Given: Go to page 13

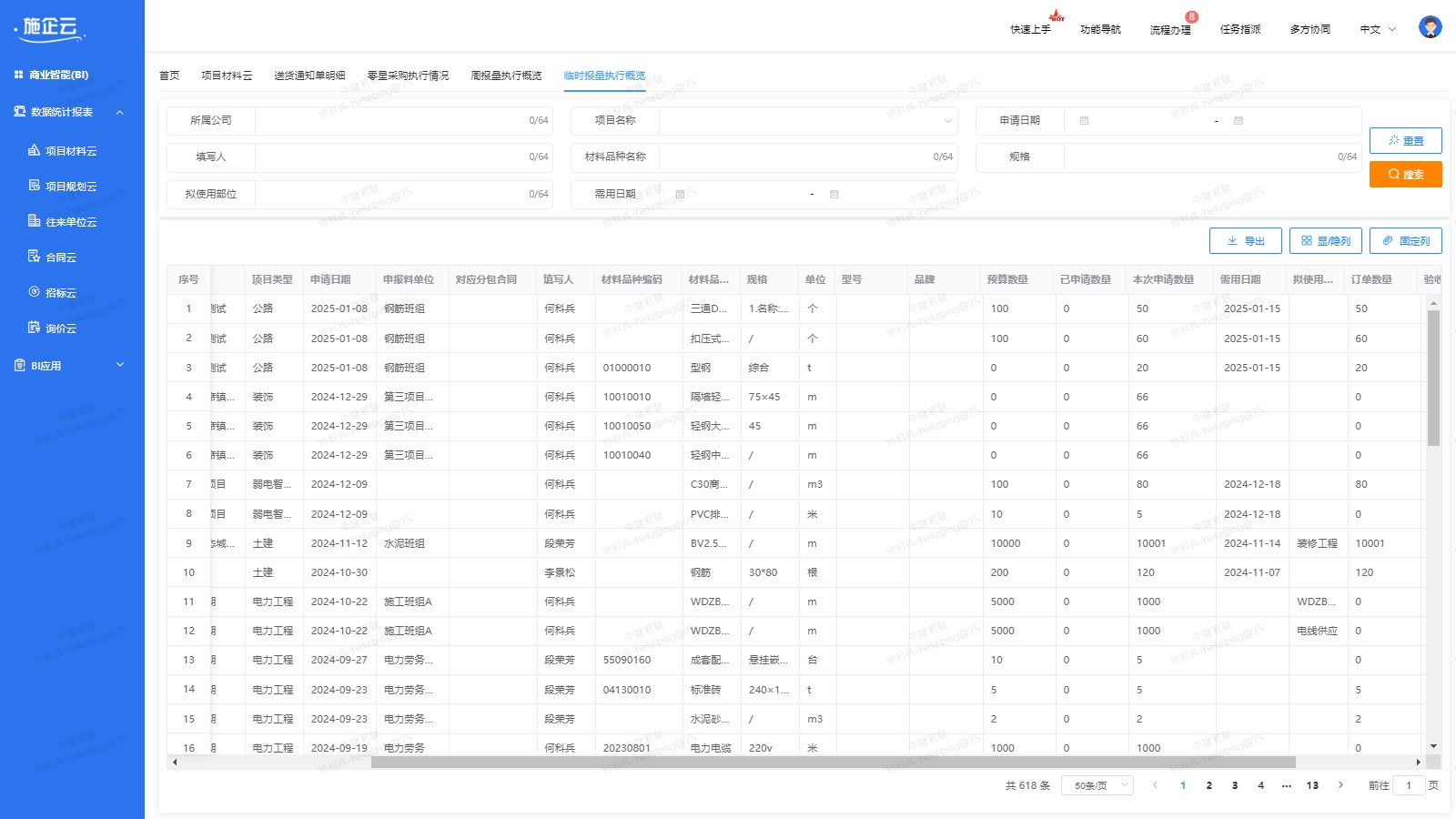Looking at the screenshot, I should (1312, 785).
